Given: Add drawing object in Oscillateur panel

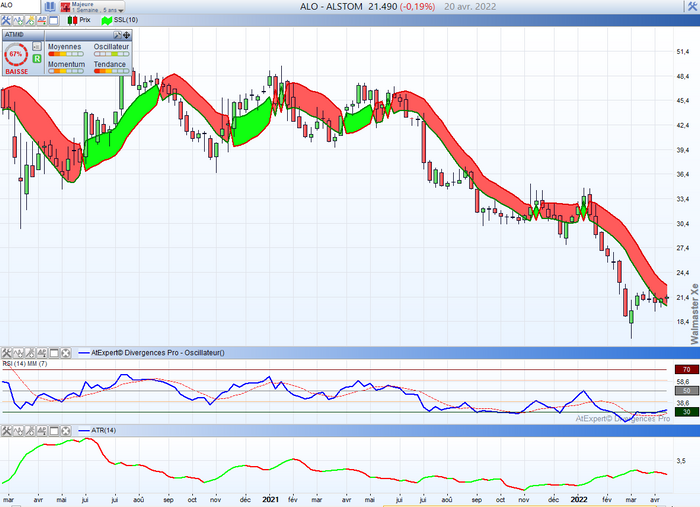Looking at the screenshot, I should click(x=30, y=353).
